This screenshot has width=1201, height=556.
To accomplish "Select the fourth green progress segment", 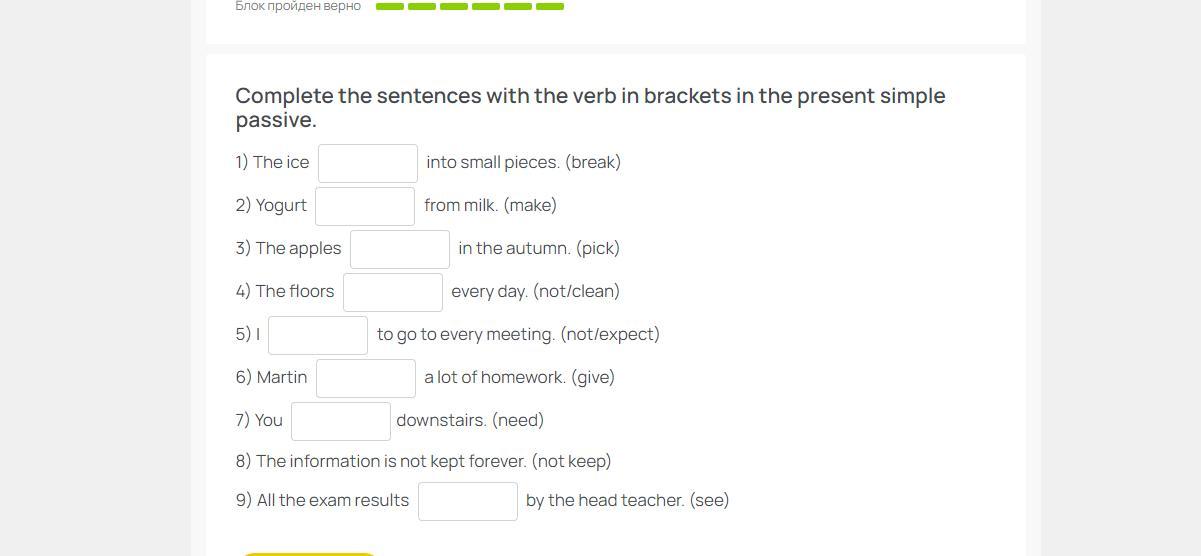I will click(x=486, y=7).
